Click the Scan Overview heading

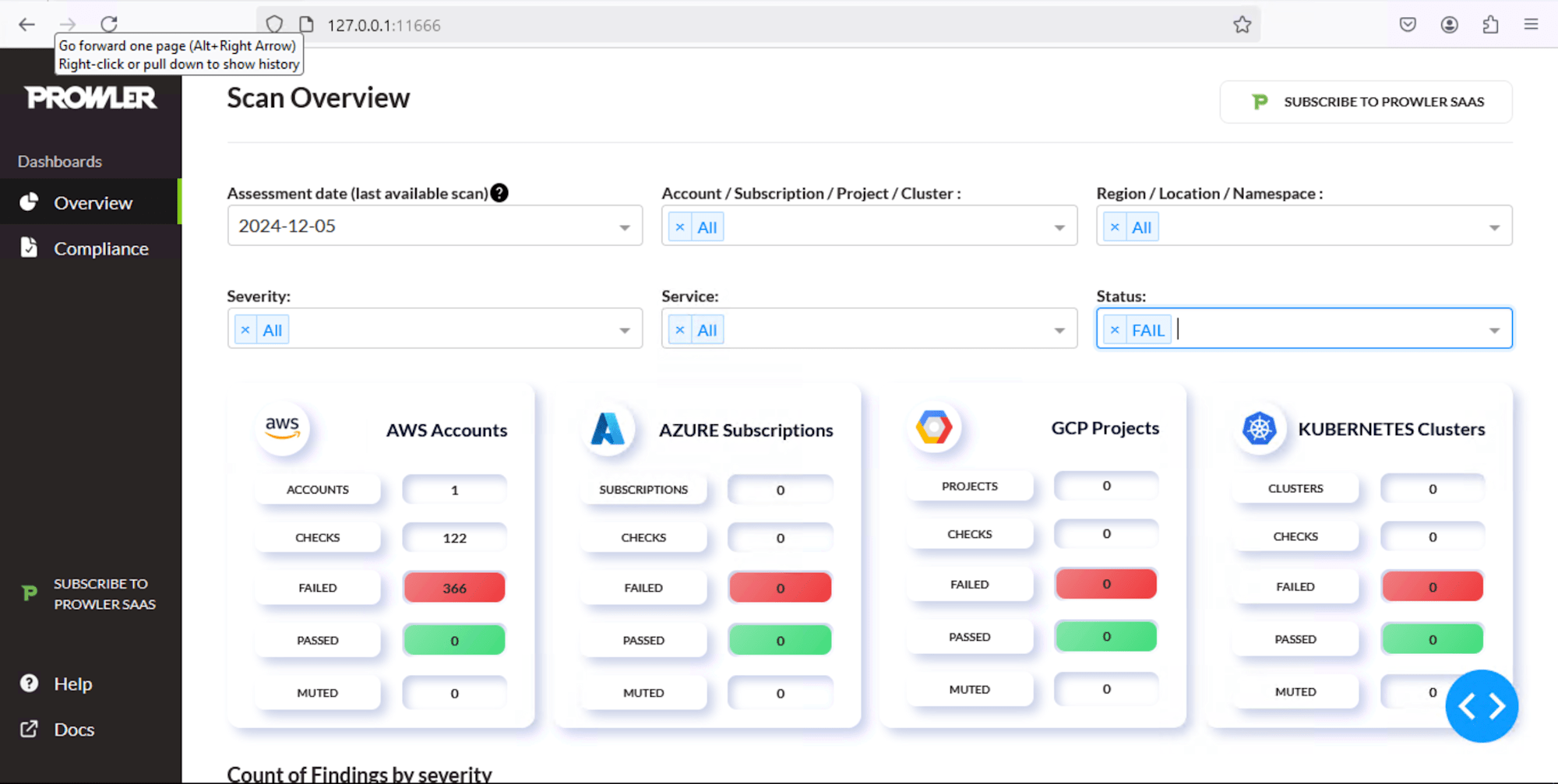click(x=318, y=98)
